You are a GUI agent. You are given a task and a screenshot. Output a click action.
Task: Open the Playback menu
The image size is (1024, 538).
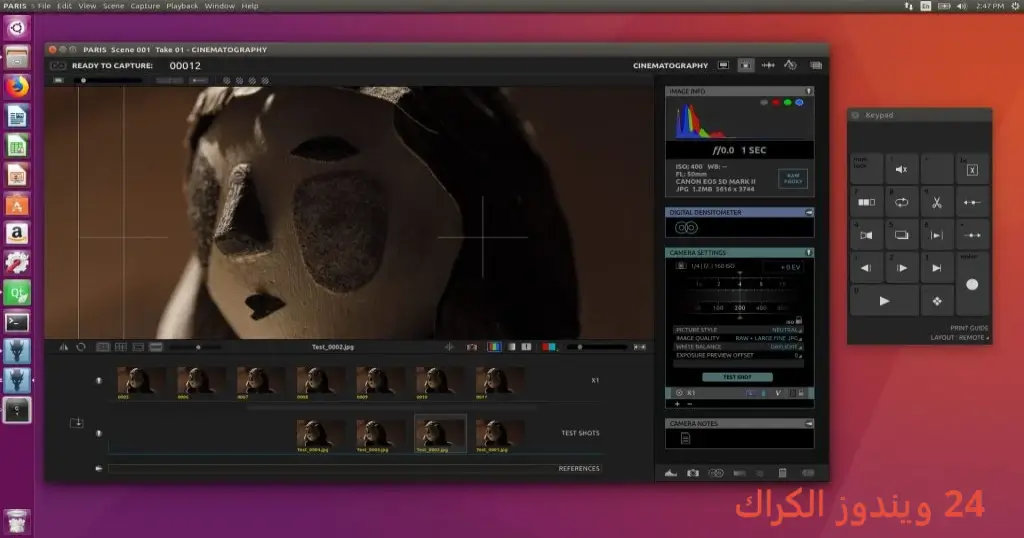click(x=182, y=6)
